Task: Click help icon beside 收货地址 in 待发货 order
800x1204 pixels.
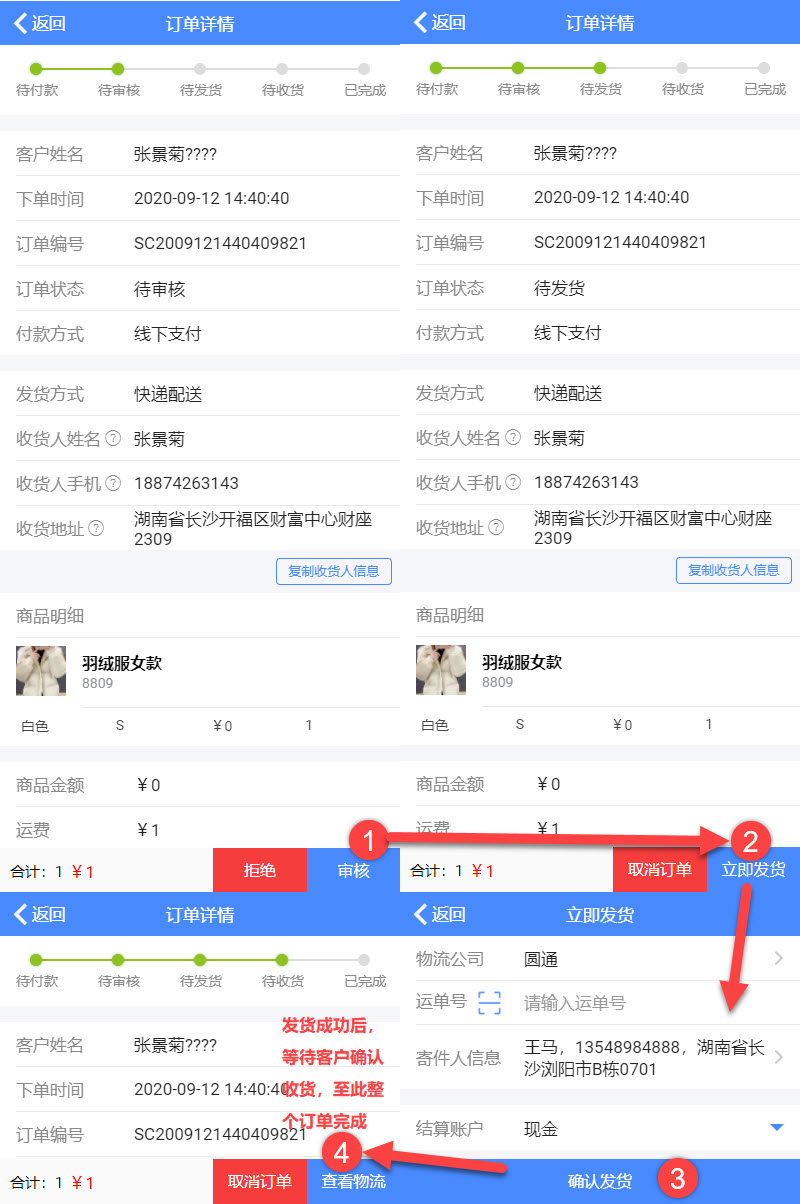Action: (x=496, y=527)
